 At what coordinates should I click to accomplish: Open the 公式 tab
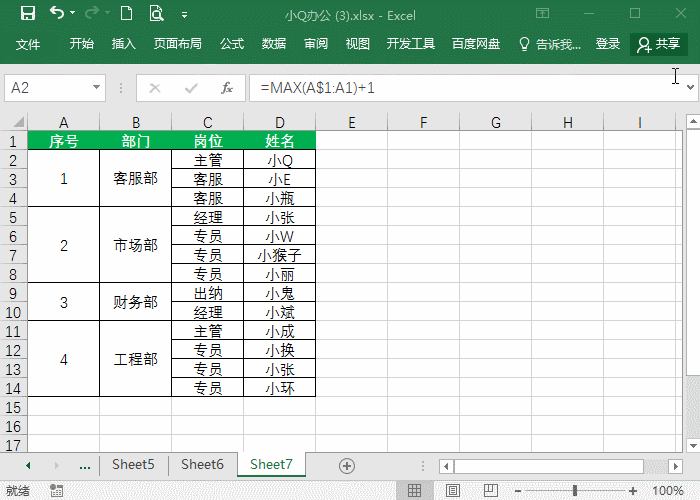pos(232,44)
